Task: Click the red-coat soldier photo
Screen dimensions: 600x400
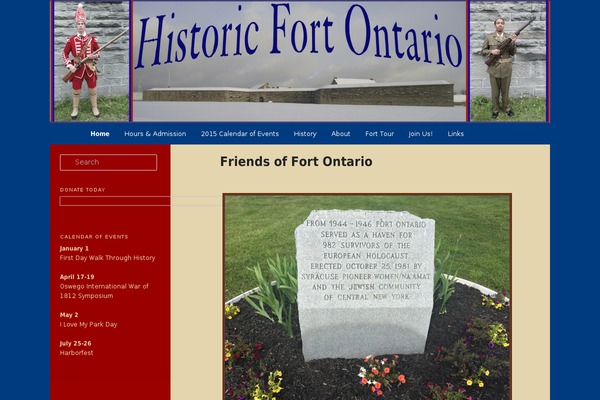Action: click(x=91, y=61)
